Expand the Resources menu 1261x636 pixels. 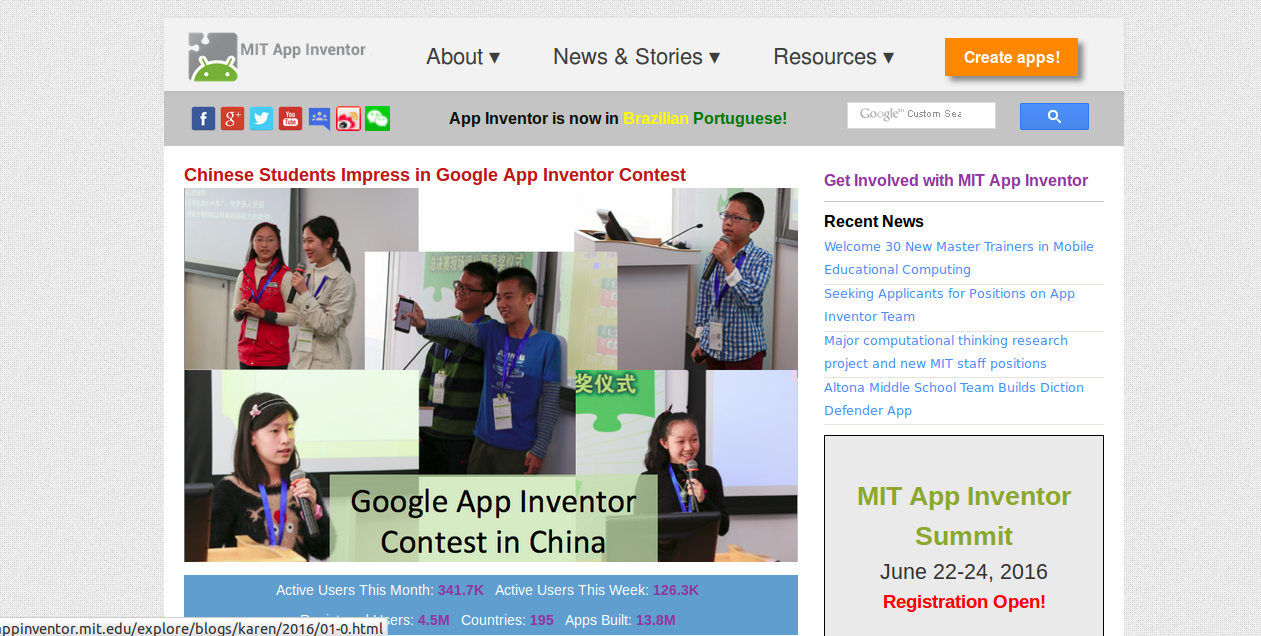(833, 57)
